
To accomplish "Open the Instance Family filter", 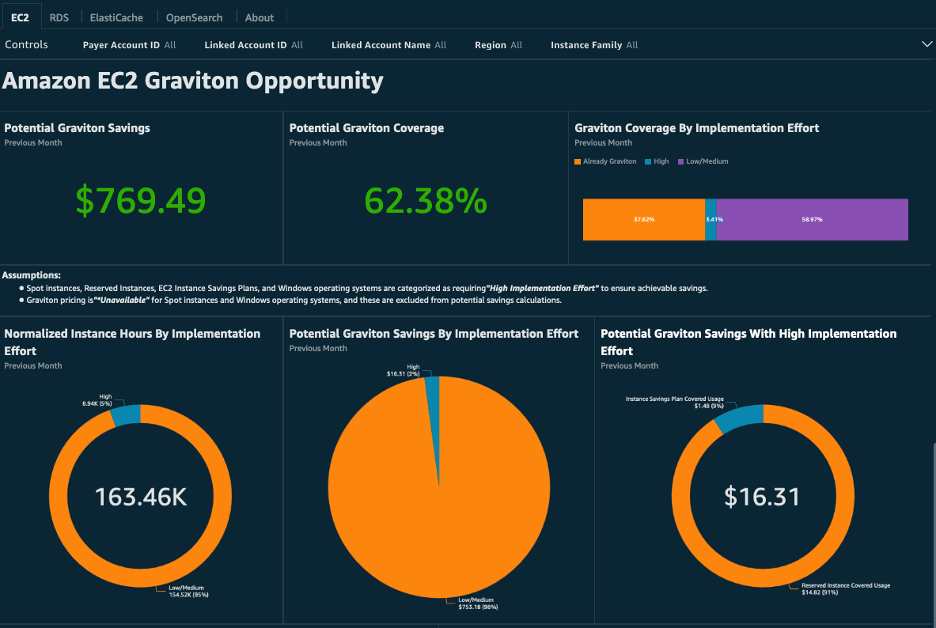I will tap(593, 45).
